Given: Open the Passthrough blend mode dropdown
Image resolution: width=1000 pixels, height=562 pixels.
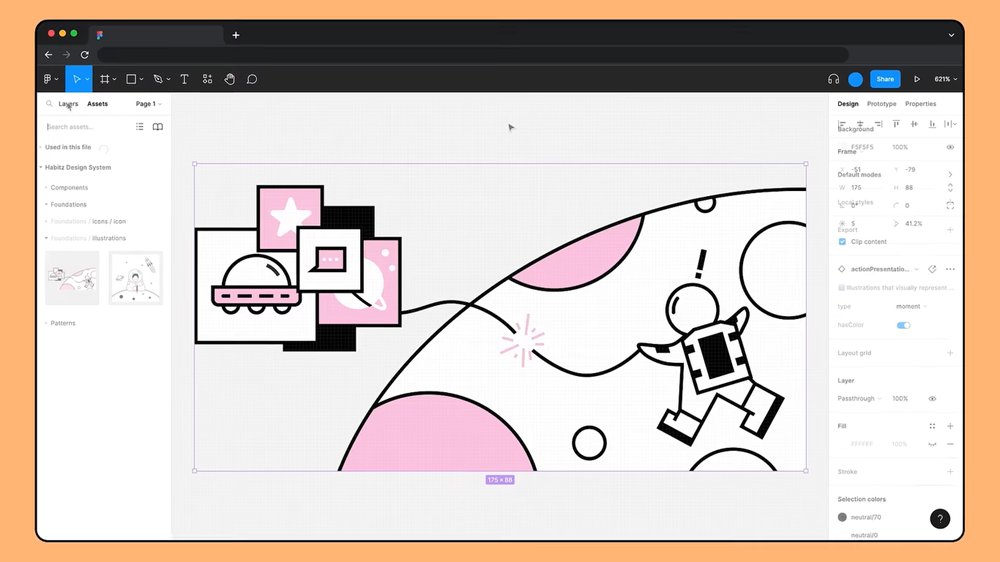Looking at the screenshot, I should (859, 399).
